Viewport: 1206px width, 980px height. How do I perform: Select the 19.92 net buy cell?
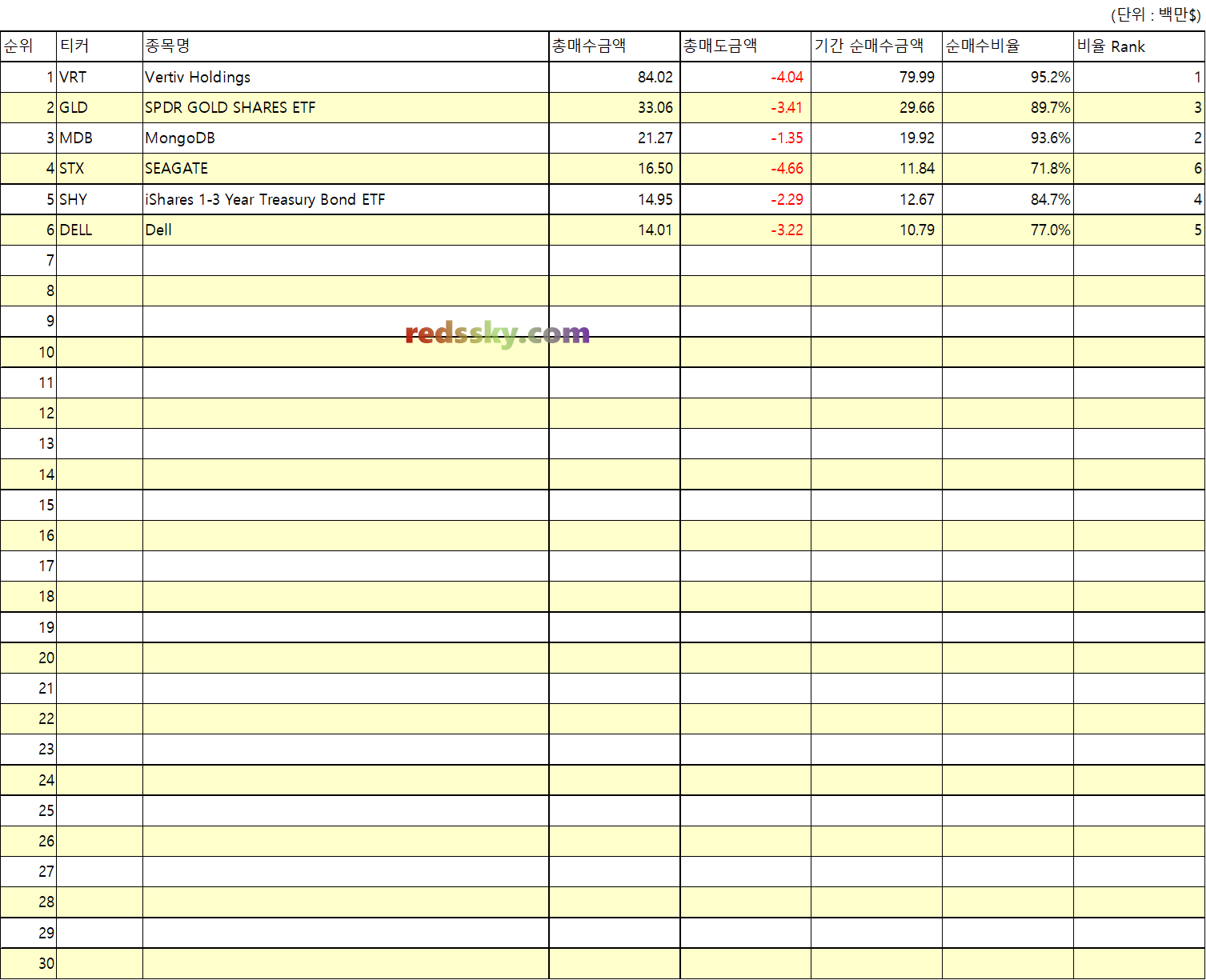[877, 138]
